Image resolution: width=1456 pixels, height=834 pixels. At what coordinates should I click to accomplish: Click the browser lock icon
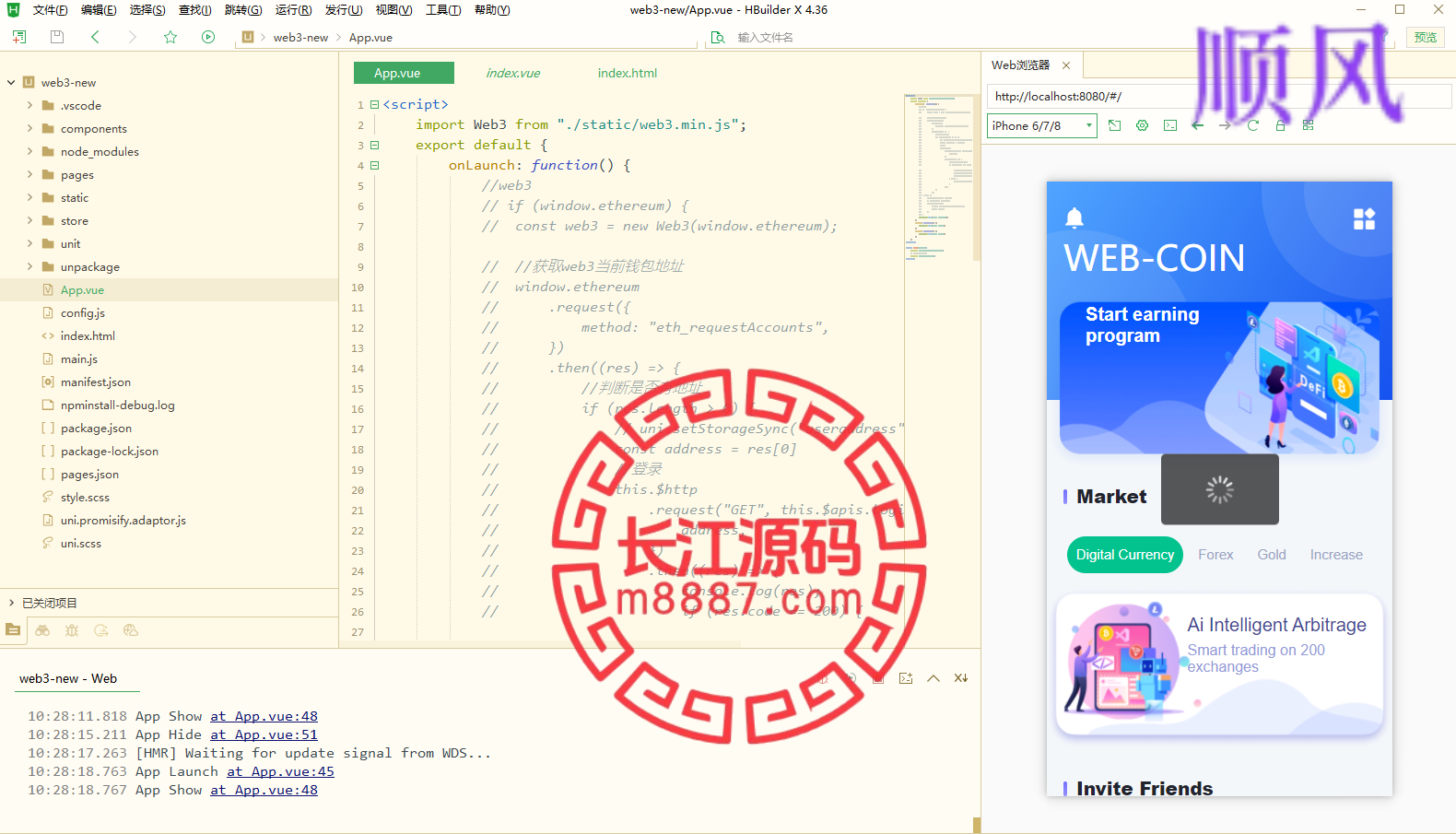[1280, 125]
